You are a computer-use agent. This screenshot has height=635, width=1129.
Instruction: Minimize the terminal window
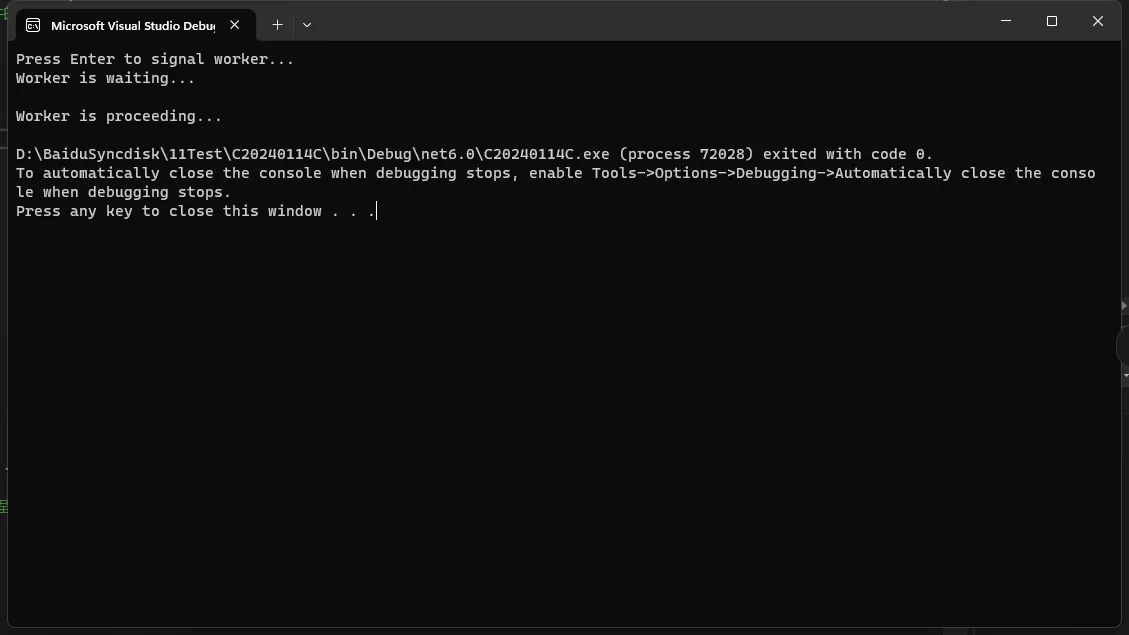click(1006, 21)
